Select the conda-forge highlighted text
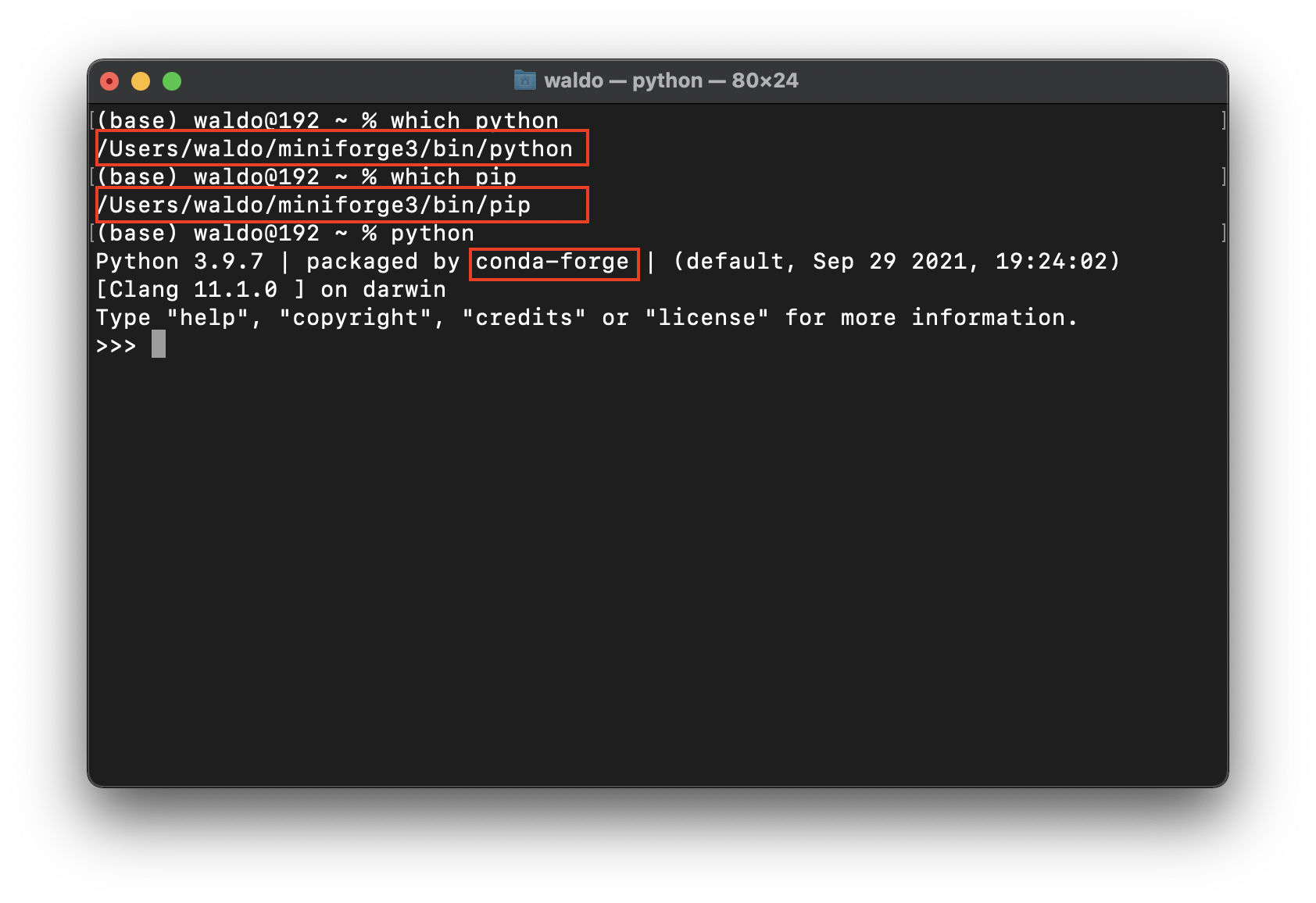This screenshot has height=903, width=1316. pos(553,262)
